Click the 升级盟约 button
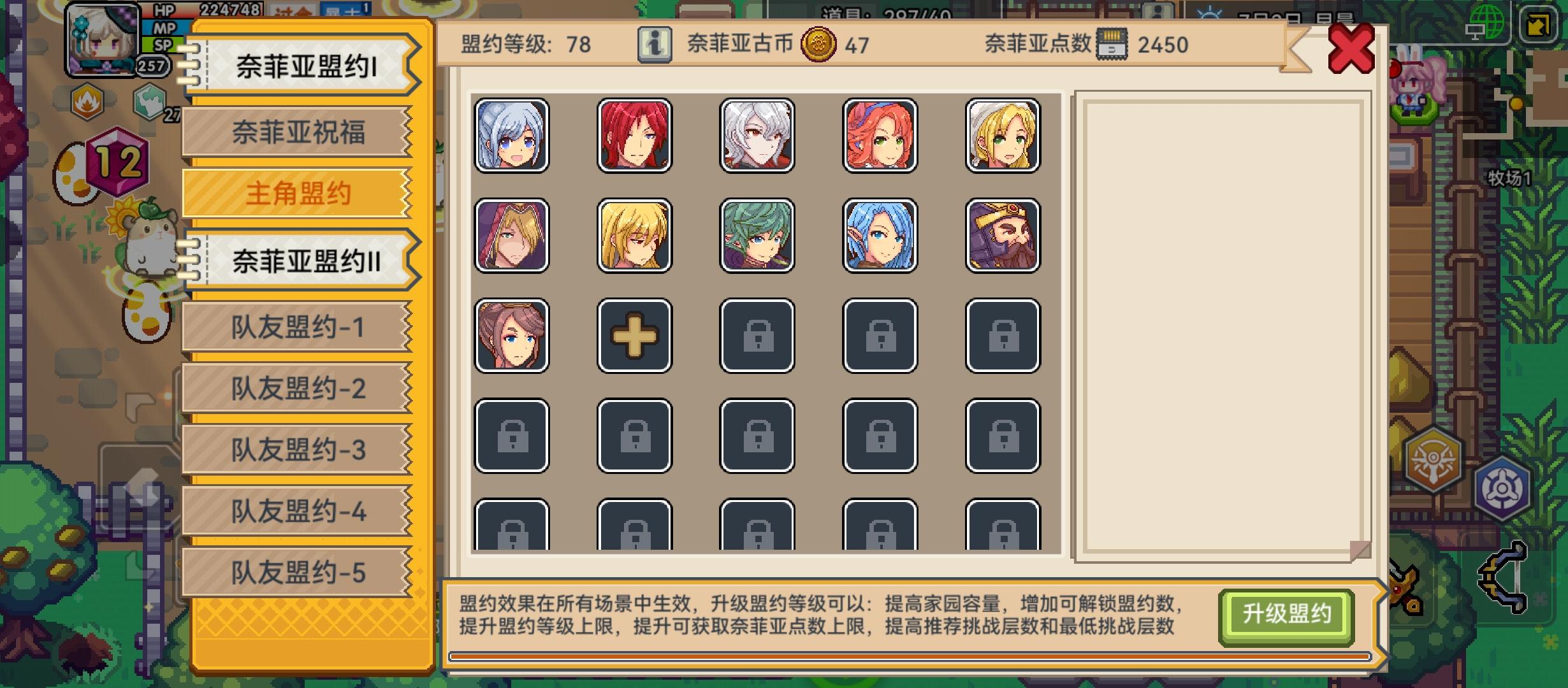The height and width of the screenshot is (688, 1568). pyautogui.click(x=1286, y=614)
